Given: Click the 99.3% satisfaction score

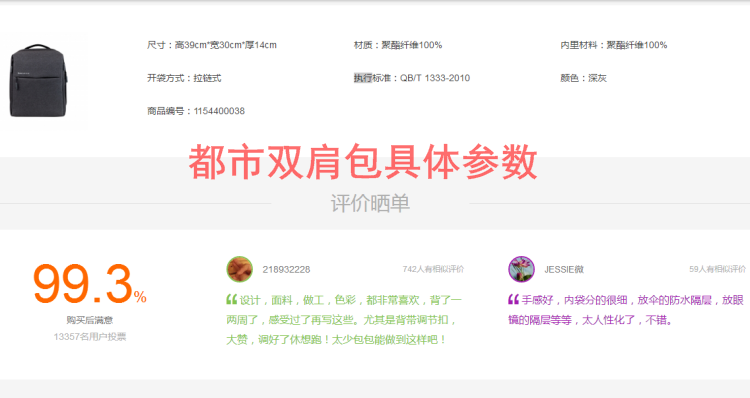Looking at the screenshot, I should (x=89, y=284).
